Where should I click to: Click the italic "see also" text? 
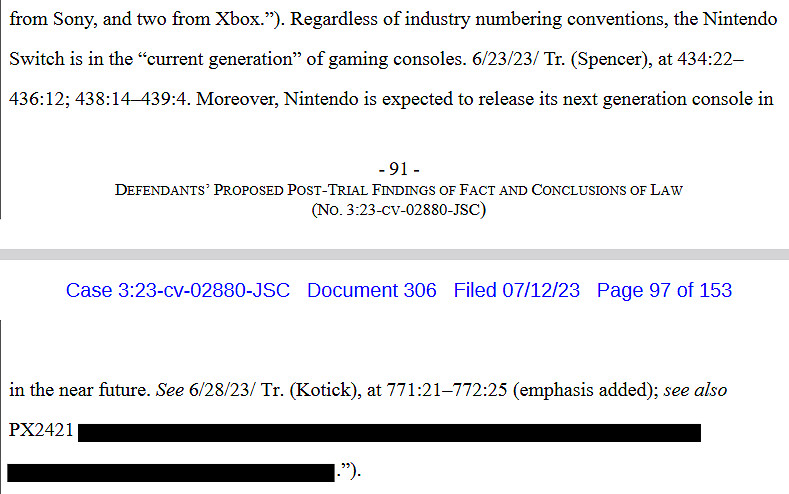[x=696, y=390]
